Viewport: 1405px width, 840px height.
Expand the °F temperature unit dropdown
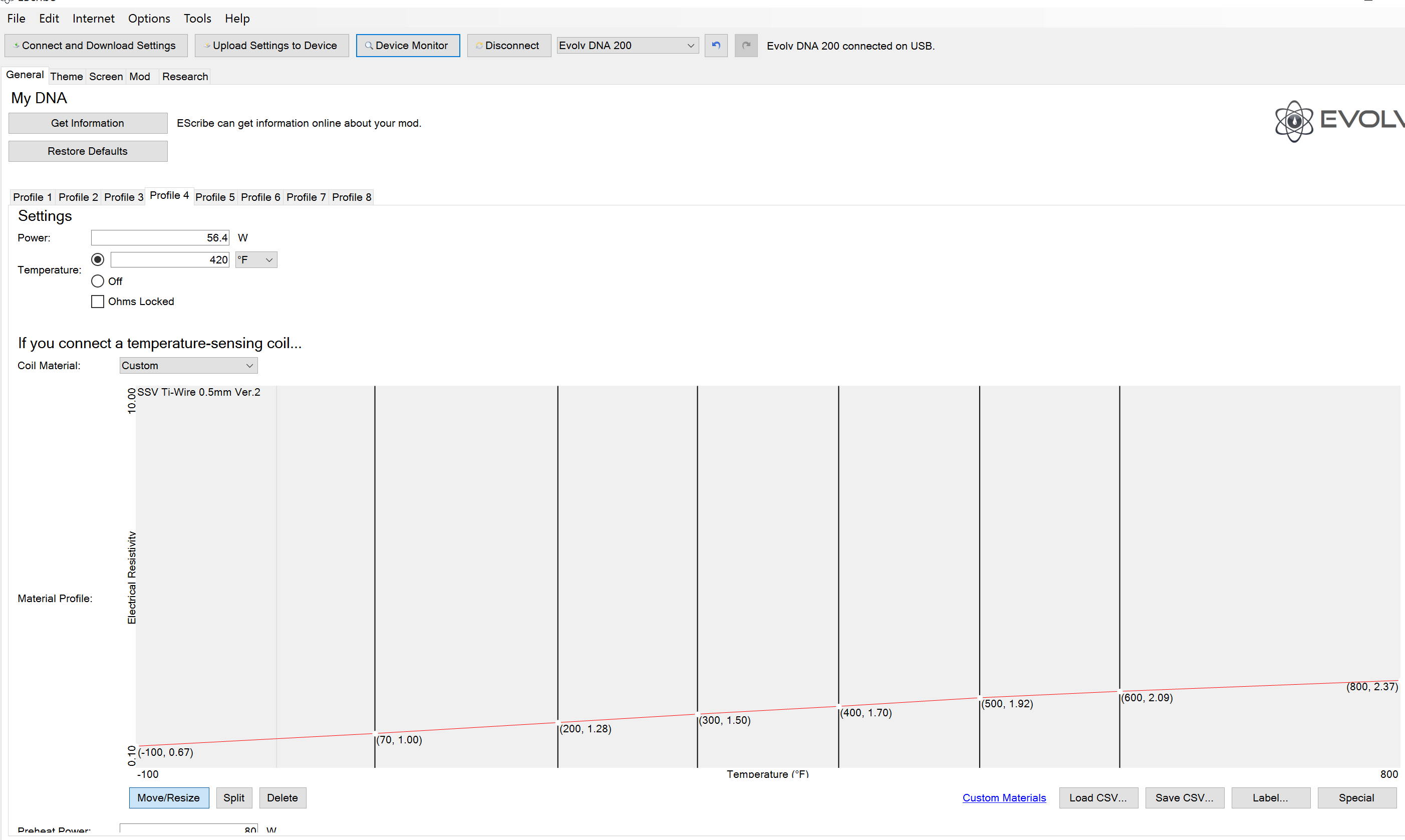[x=256, y=260]
